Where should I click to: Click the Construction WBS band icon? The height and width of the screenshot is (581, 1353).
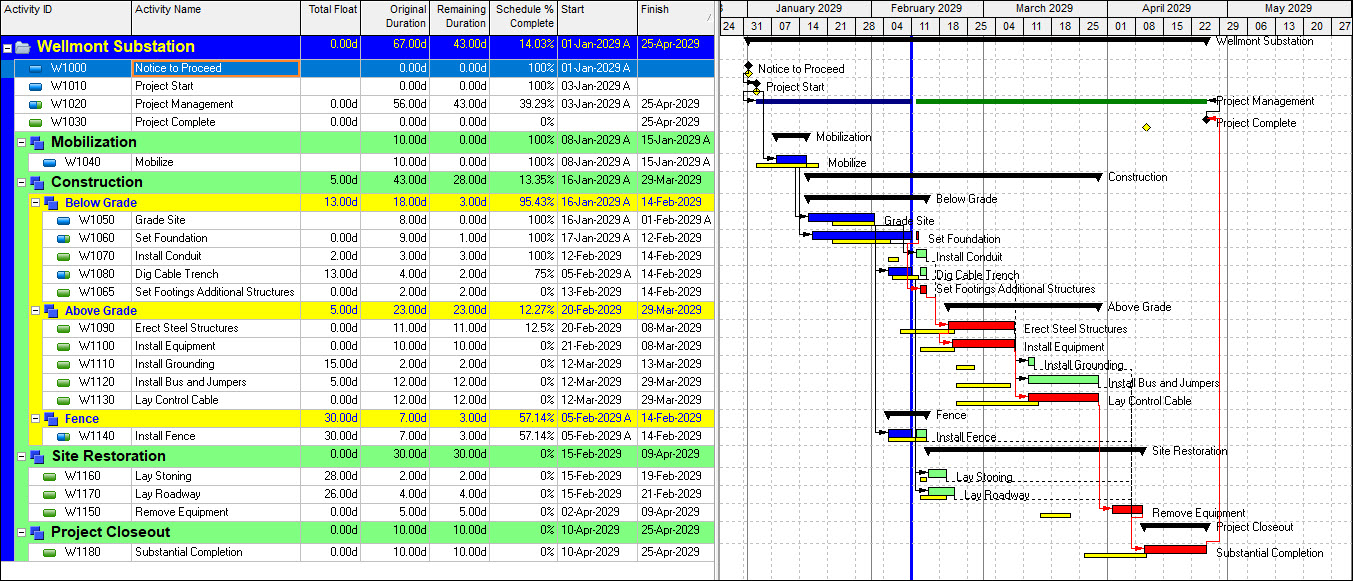37,182
